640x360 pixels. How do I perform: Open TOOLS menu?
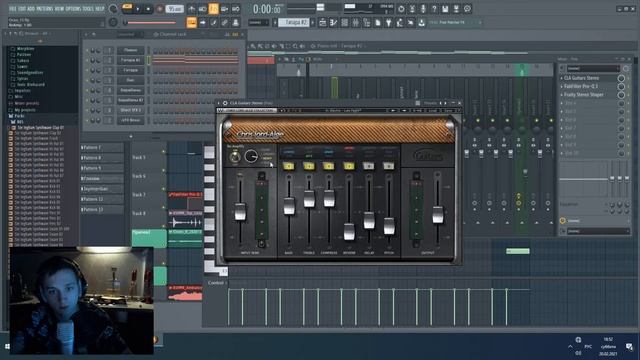click(x=88, y=9)
